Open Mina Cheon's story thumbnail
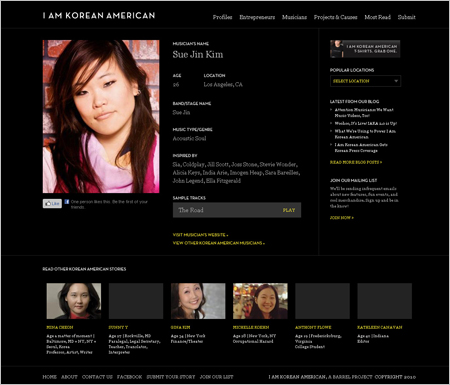Viewport: 450px width, 385px height. 74,301
